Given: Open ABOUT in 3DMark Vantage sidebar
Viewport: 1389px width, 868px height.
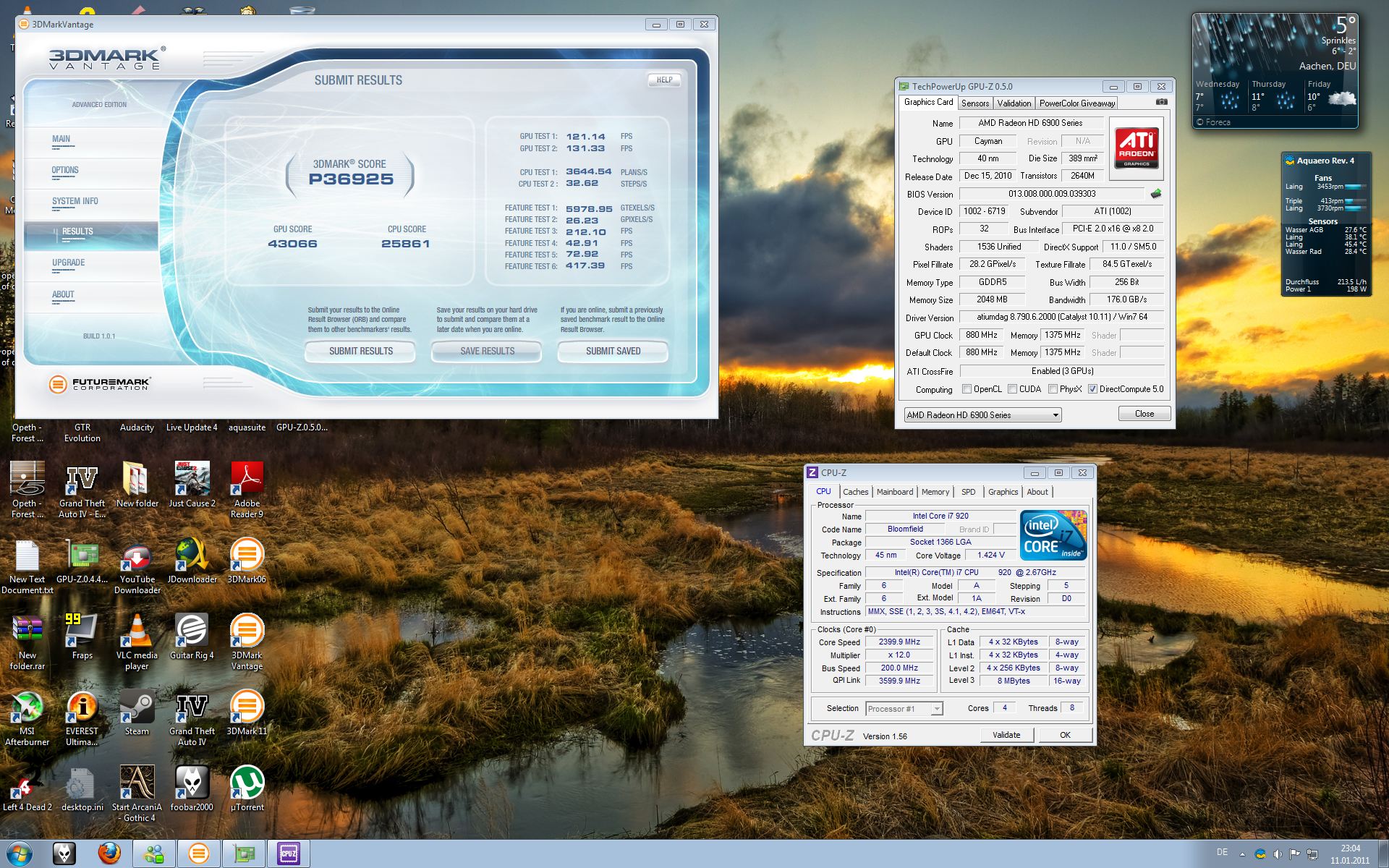Looking at the screenshot, I should 91,297.
